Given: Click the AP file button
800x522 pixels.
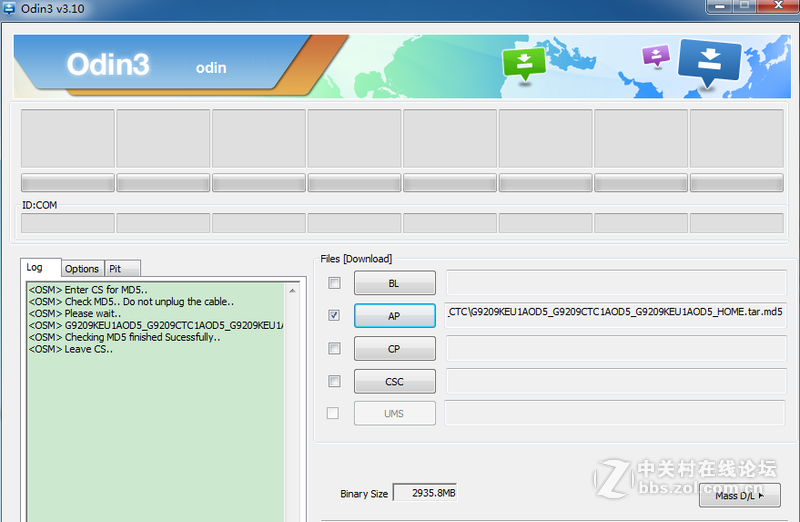Looking at the screenshot, I should tap(395, 316).
